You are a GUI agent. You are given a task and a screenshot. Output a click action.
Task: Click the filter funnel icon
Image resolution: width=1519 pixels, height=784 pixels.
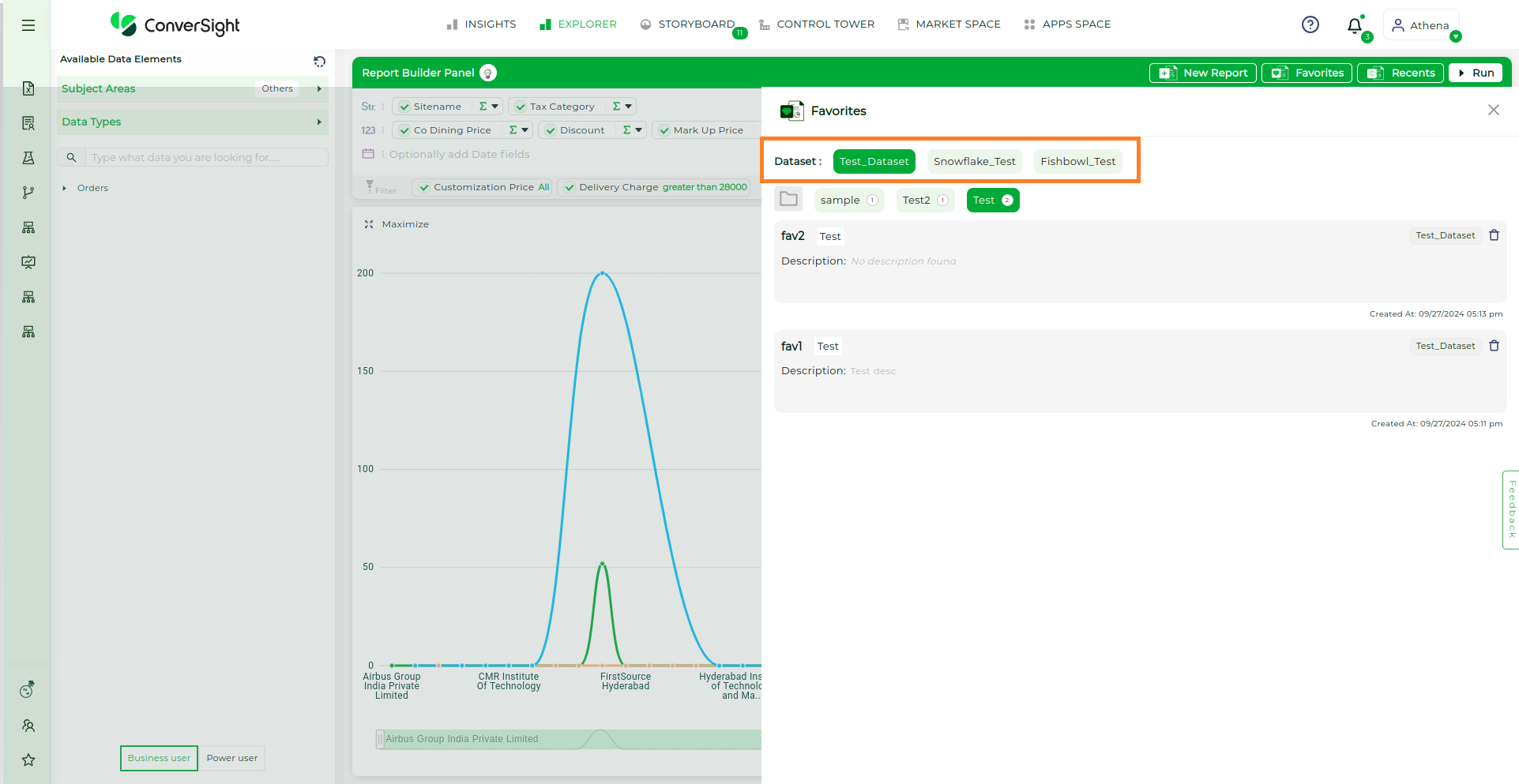point(369,186)
